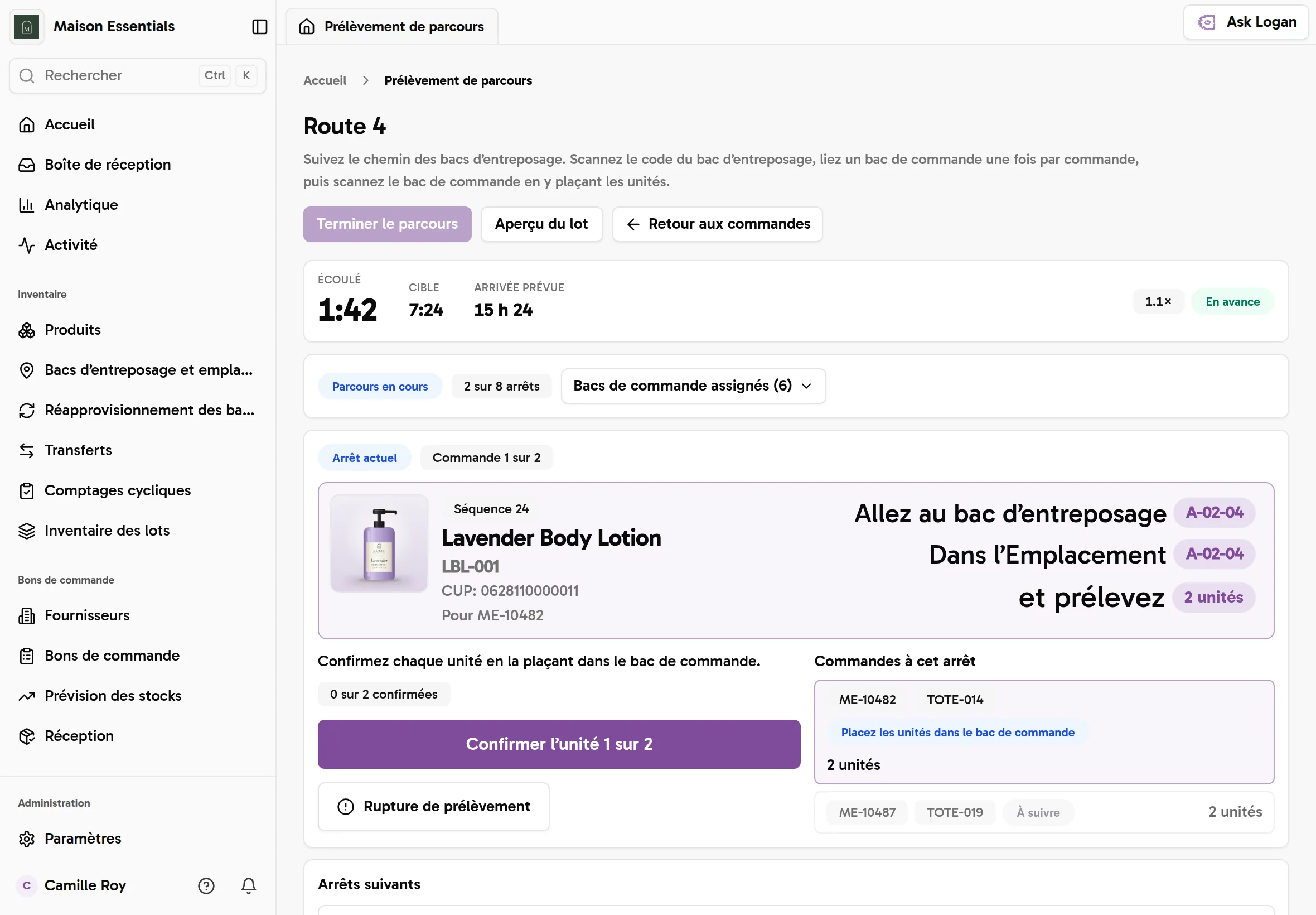This screenshot has height=915, width=1316.
Task: Go to Accueil in sidebar
Action: (x=138, y=124)
